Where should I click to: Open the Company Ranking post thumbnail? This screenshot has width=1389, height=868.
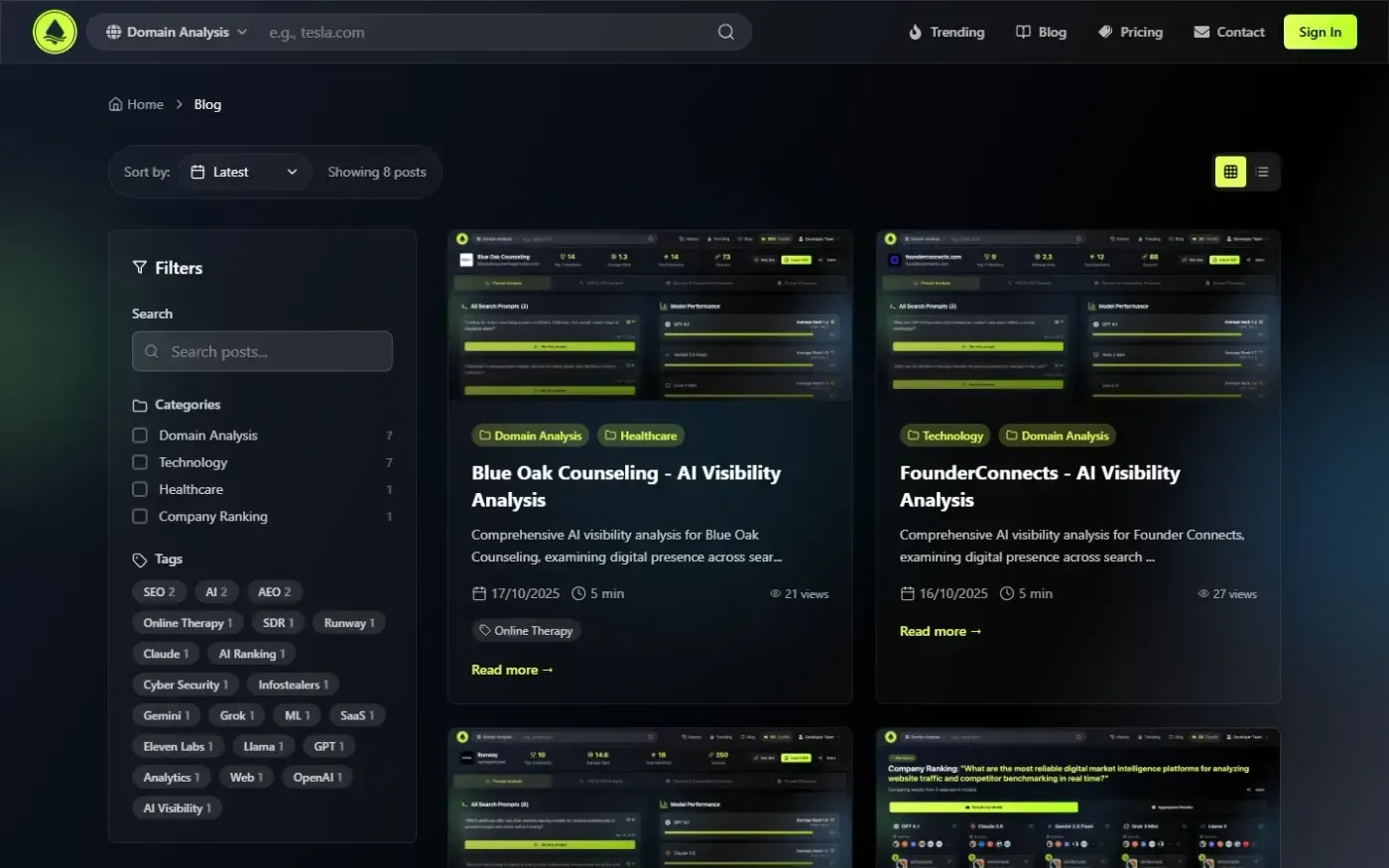[1077, 798]
